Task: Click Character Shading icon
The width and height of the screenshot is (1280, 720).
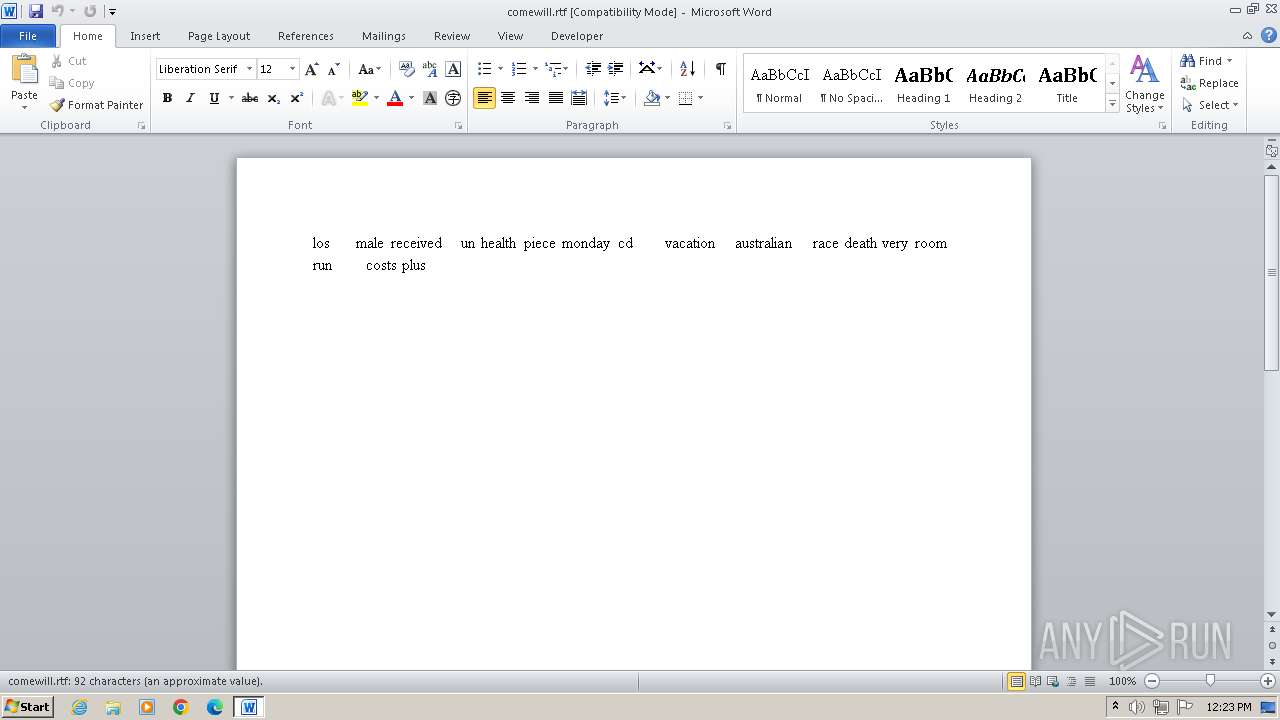Action: 430,98
